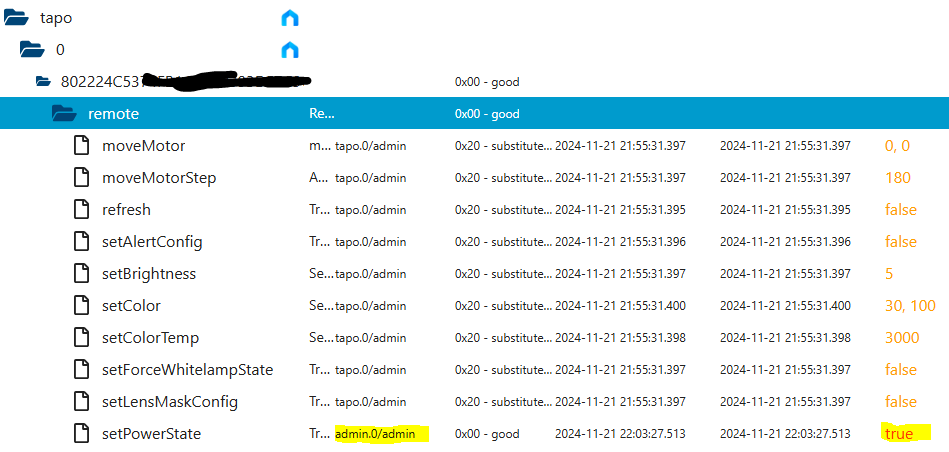
Task: Select the remote tree row label
Action: (113, 114)
